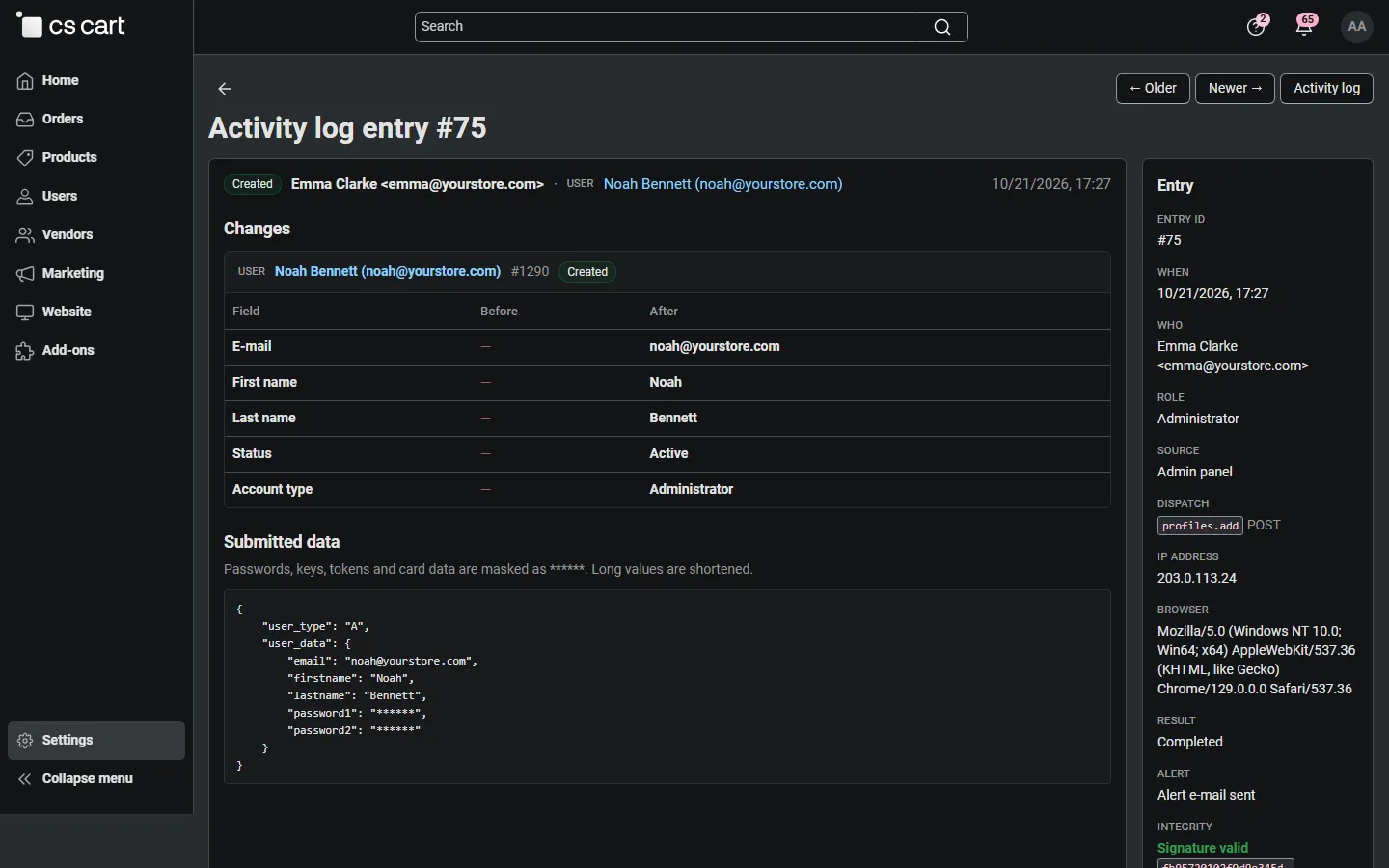Screen dimensions: 1389x868
Task: Open the AA account avatar
Action: click(x=1357, y=27)
